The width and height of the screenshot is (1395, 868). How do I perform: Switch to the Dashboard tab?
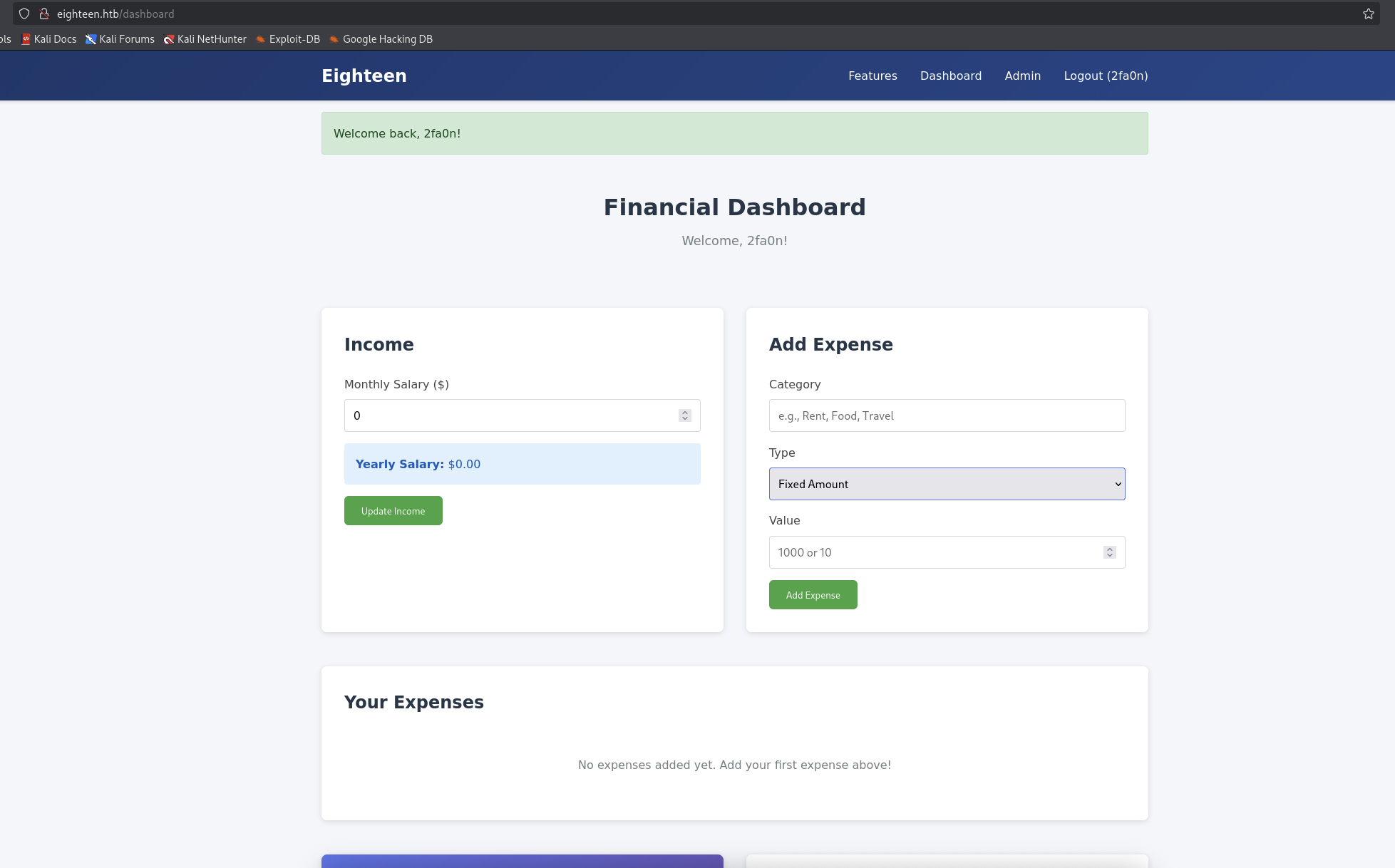click(951, 76)
